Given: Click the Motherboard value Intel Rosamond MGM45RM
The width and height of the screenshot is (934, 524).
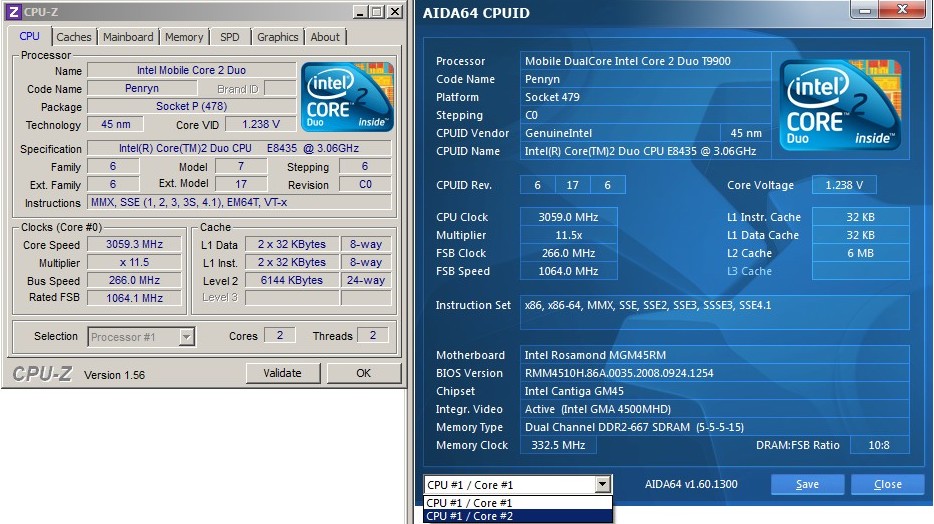Looking at the screenshot, I should [x=715, y=355].
